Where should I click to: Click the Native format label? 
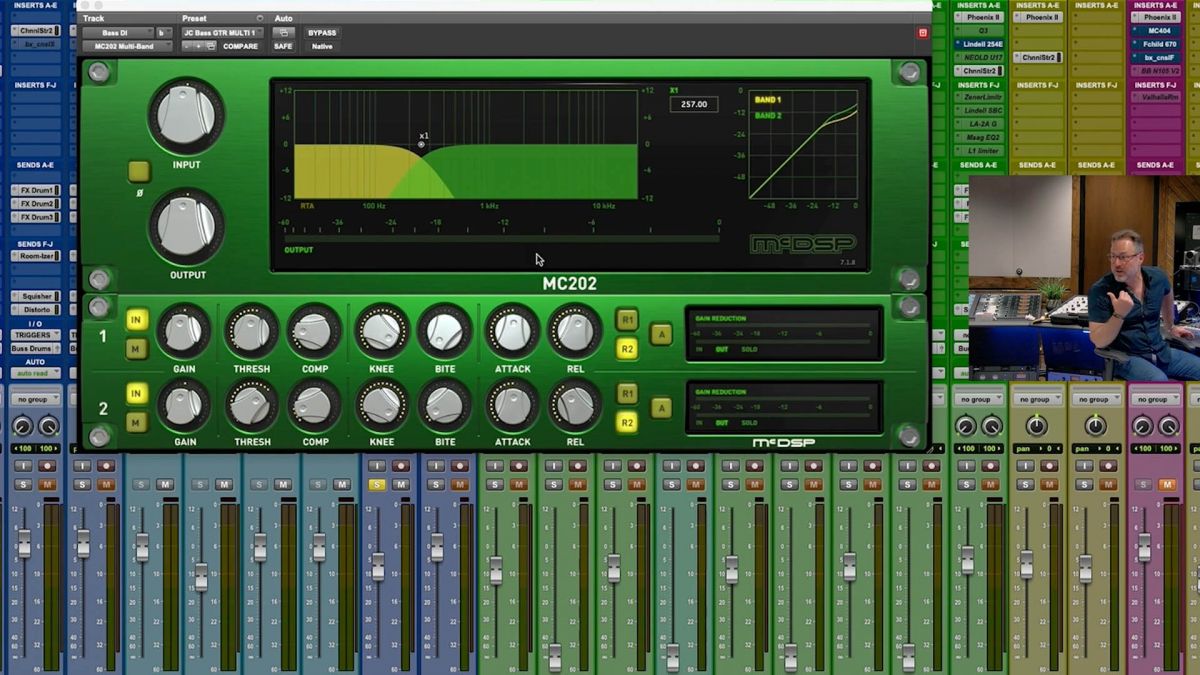(x=322, y=46)
